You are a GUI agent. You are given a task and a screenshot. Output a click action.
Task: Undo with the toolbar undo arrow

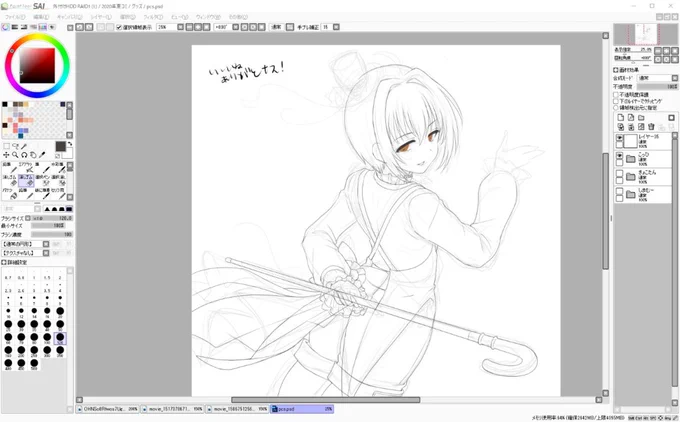[x=80, y=27]
